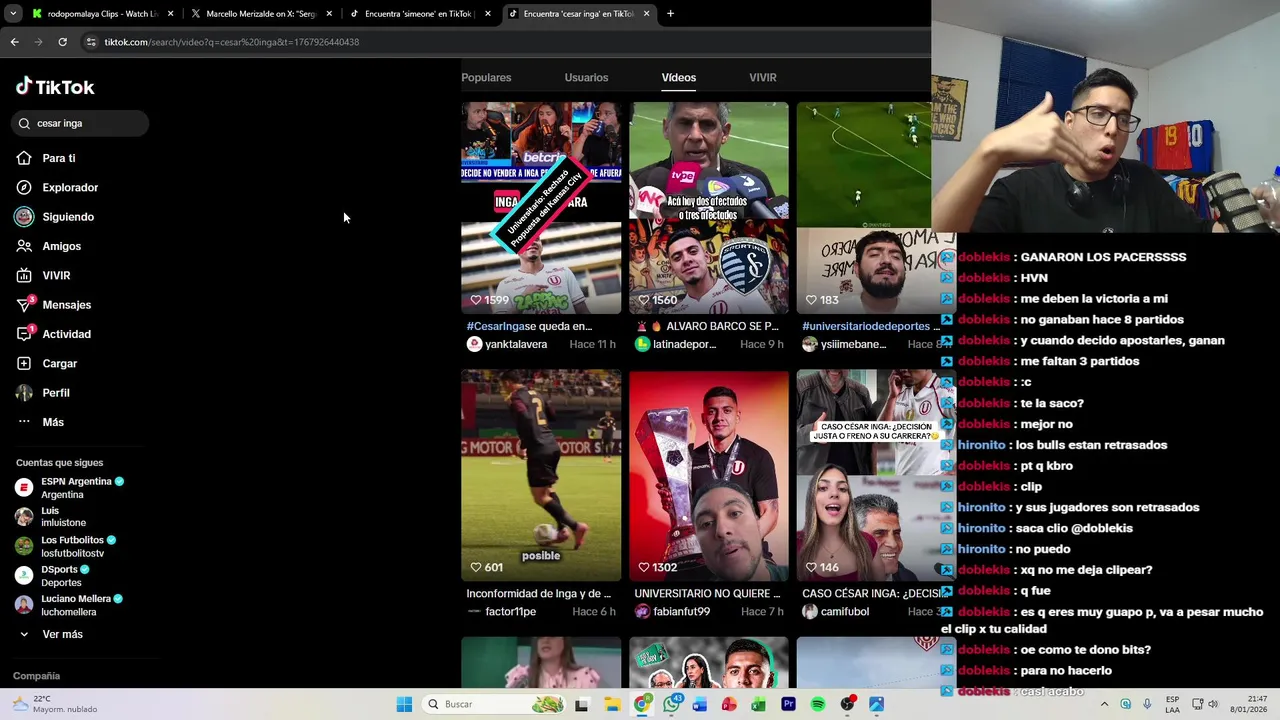The width and height of the screenshot is (1280, 720).
Task: Switch to the Populares tab
Action: pyautogui.click(x=486, y=77)
